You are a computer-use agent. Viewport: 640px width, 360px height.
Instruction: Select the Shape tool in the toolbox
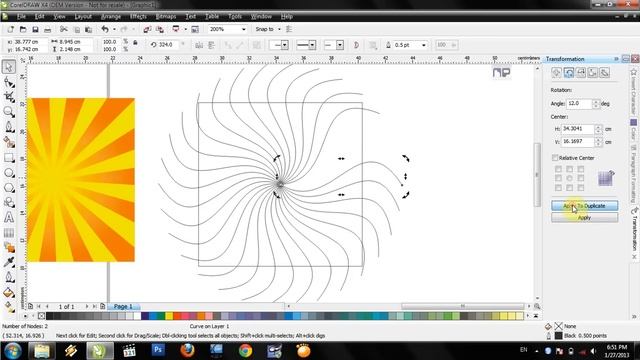[9, 82]
